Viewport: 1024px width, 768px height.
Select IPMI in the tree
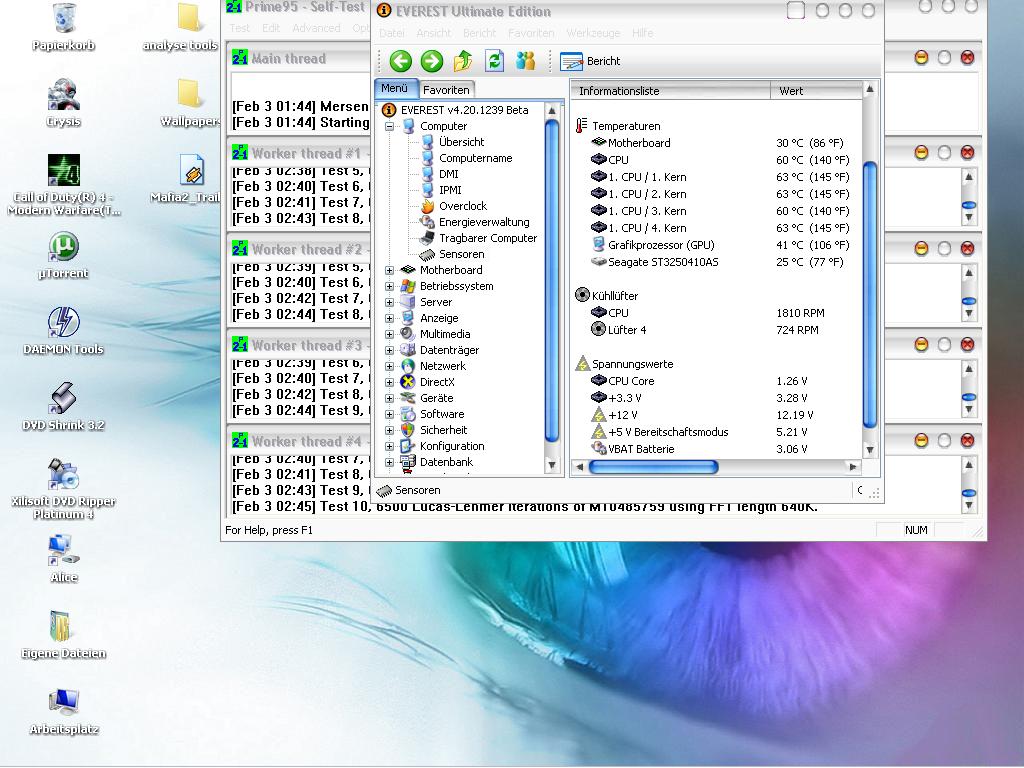(450, 190)
